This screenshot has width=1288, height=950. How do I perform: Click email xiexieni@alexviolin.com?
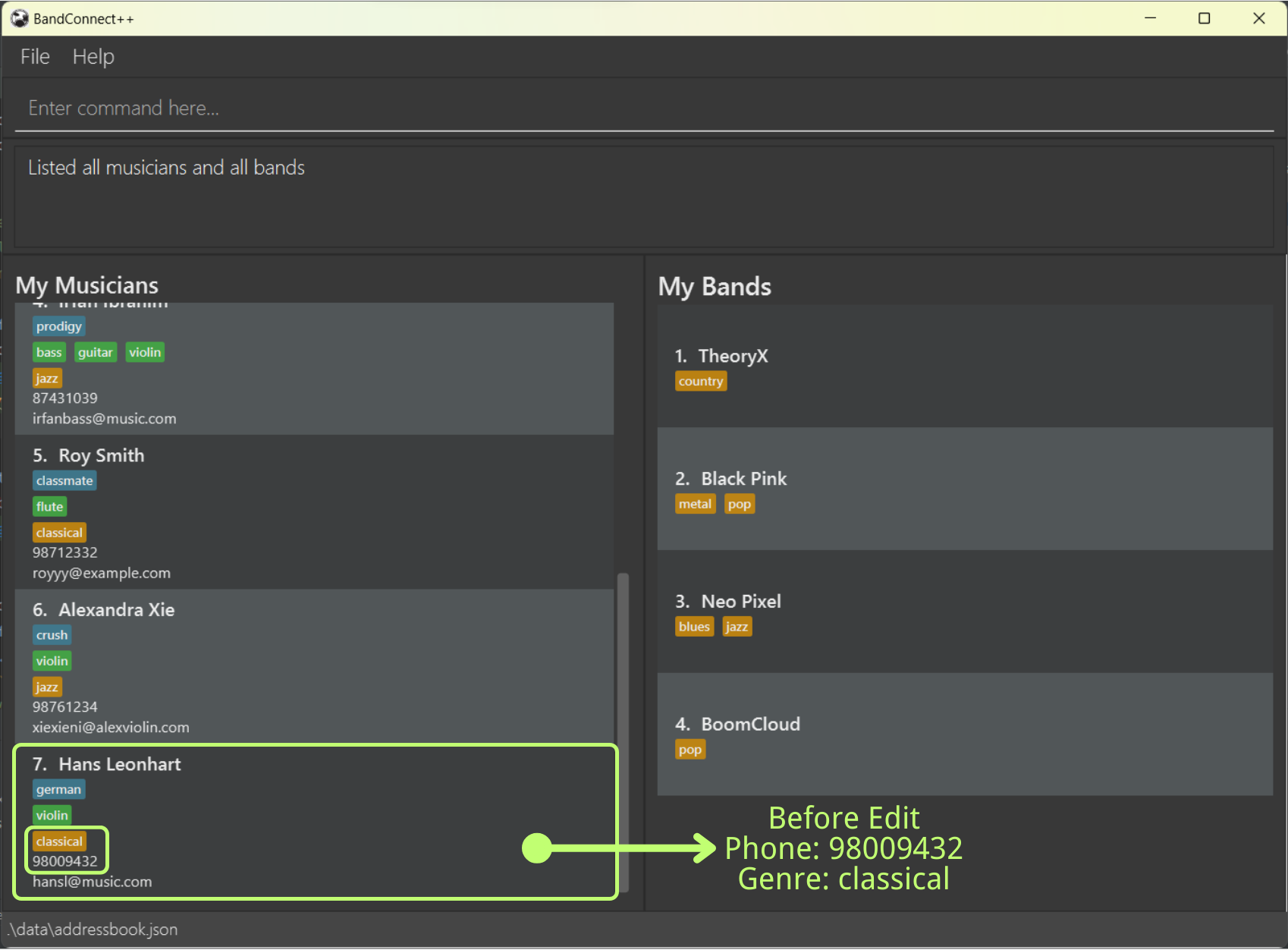coord(111,728)
